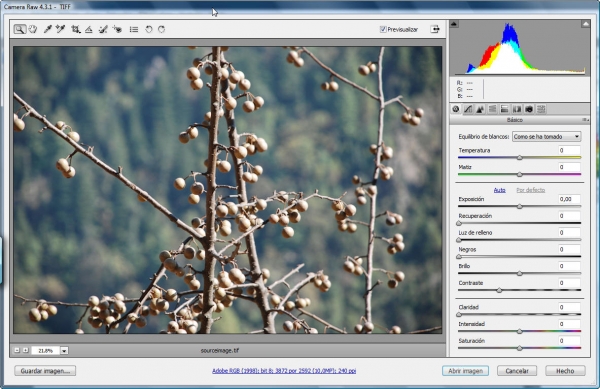The width and height of the screenshot is (600, 389).
Task: Open the Basic (Básico) panel tab
Action: (456, 109)
